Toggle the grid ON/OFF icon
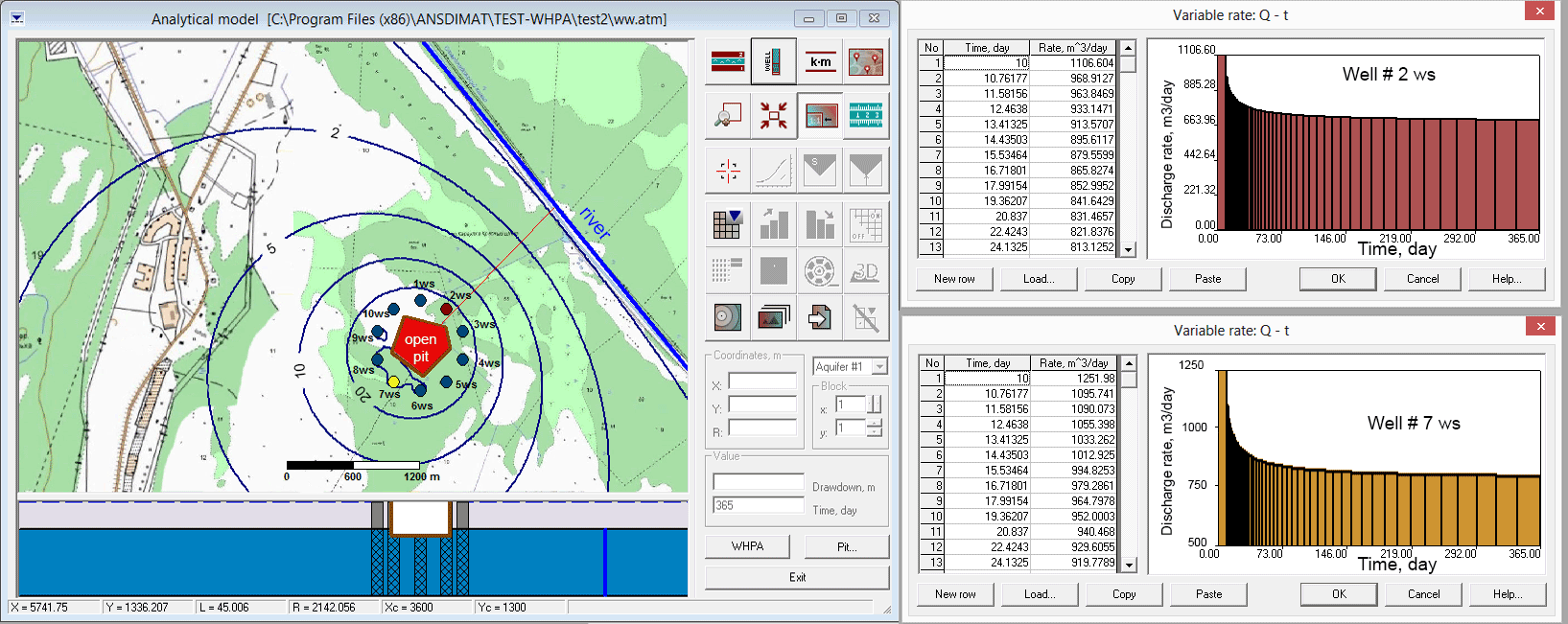This screenshot has width=1568, height=624. click(866, 224)
